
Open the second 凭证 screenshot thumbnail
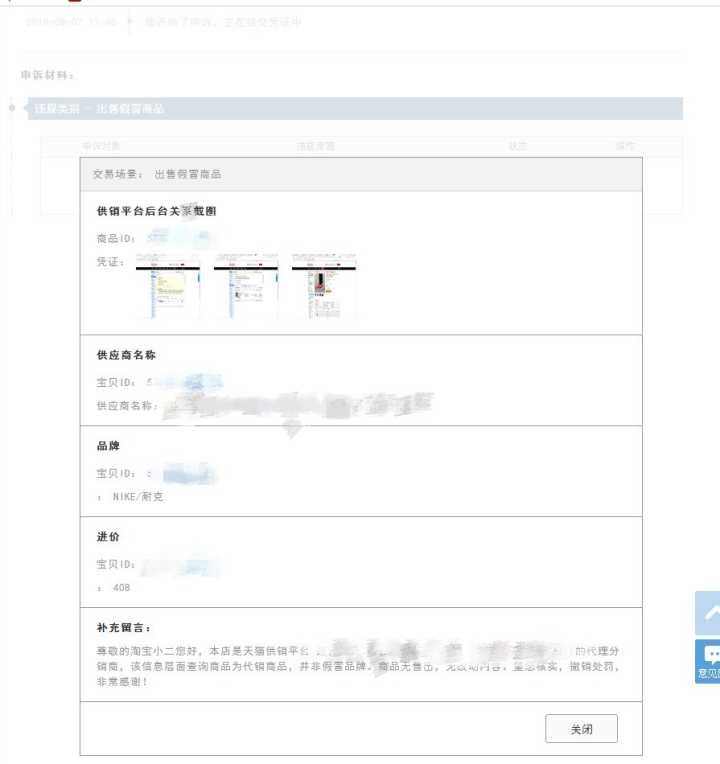tap(246, 286)
